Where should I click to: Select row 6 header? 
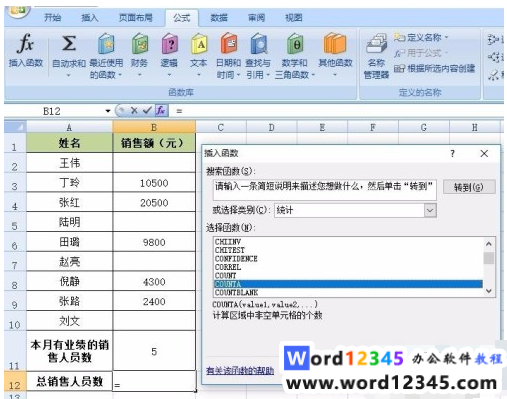(x=15, y=242)
